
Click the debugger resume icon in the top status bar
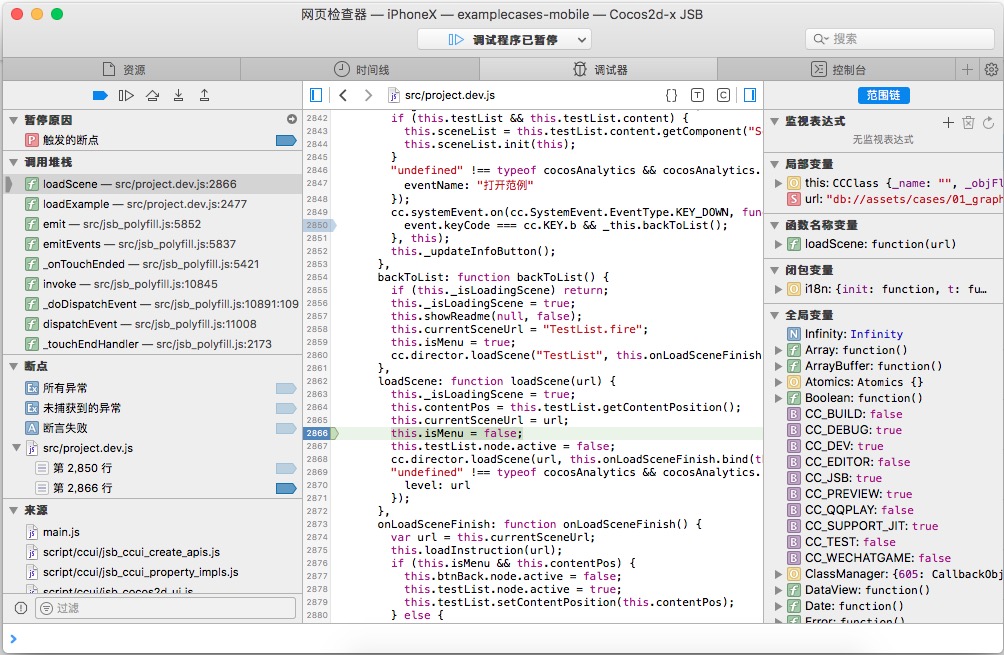(456, 40)
